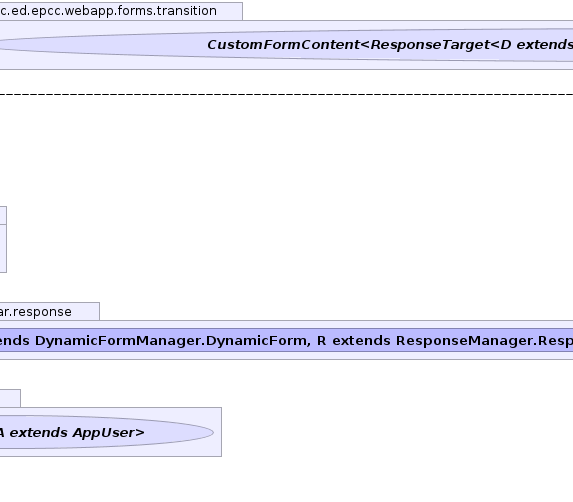Click the dashed dependency line
The width and height of the screenshot is (573, 502).
click(x=286, y=94)
